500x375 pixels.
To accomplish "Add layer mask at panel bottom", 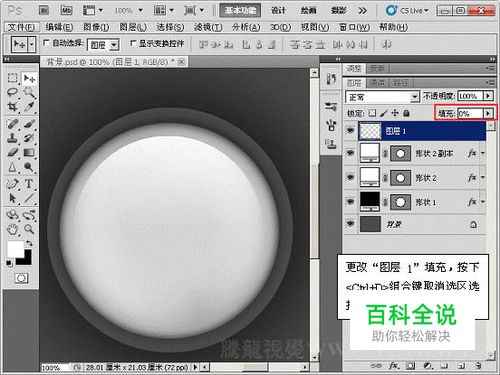I will (410, 366).
